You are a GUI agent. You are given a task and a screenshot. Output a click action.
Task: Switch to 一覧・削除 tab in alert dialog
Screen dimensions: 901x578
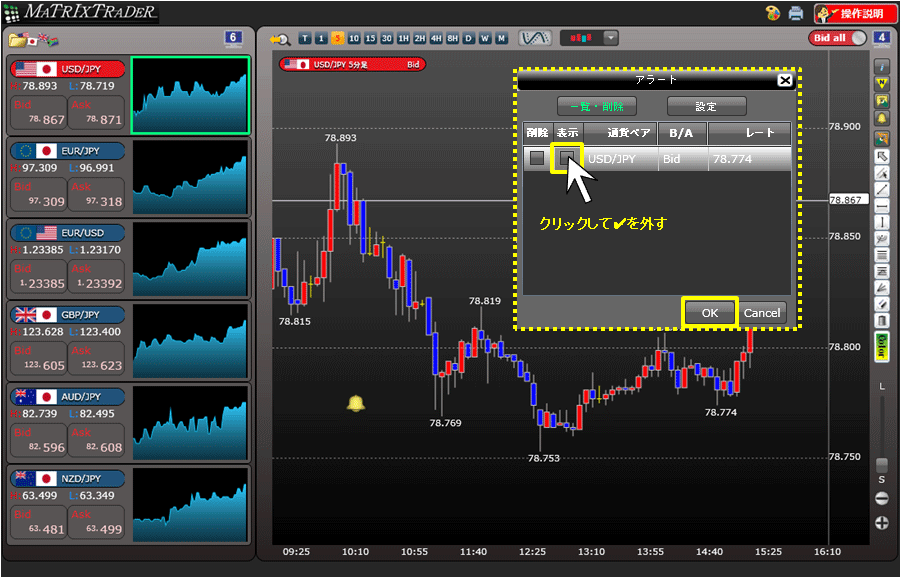[x=597, y=106]
